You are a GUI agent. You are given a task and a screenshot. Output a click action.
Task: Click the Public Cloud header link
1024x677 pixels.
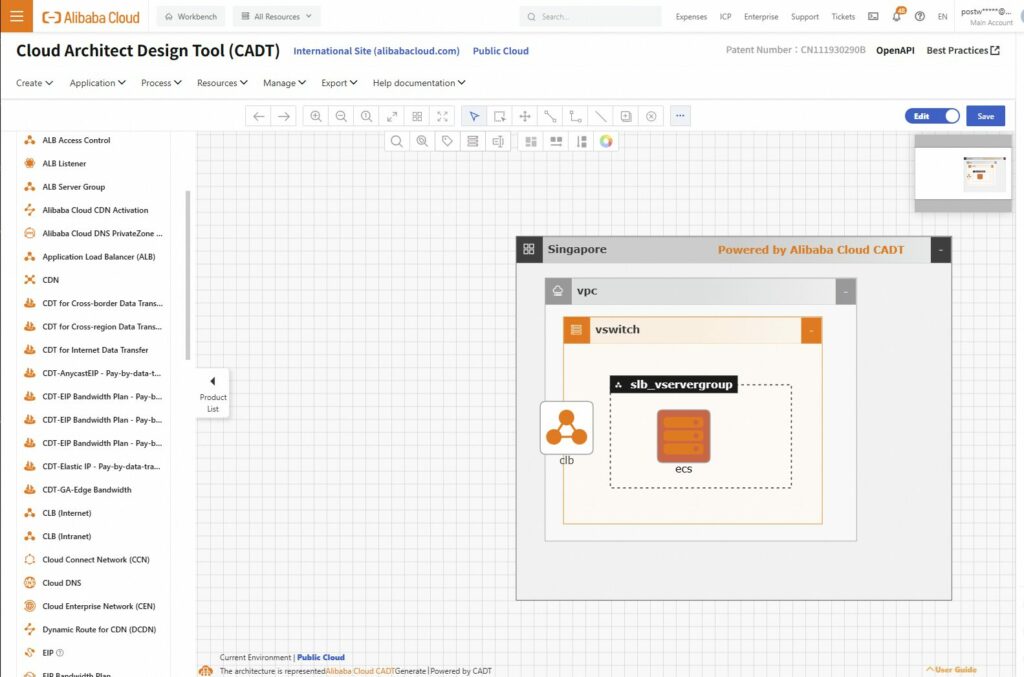coord(500,51)
